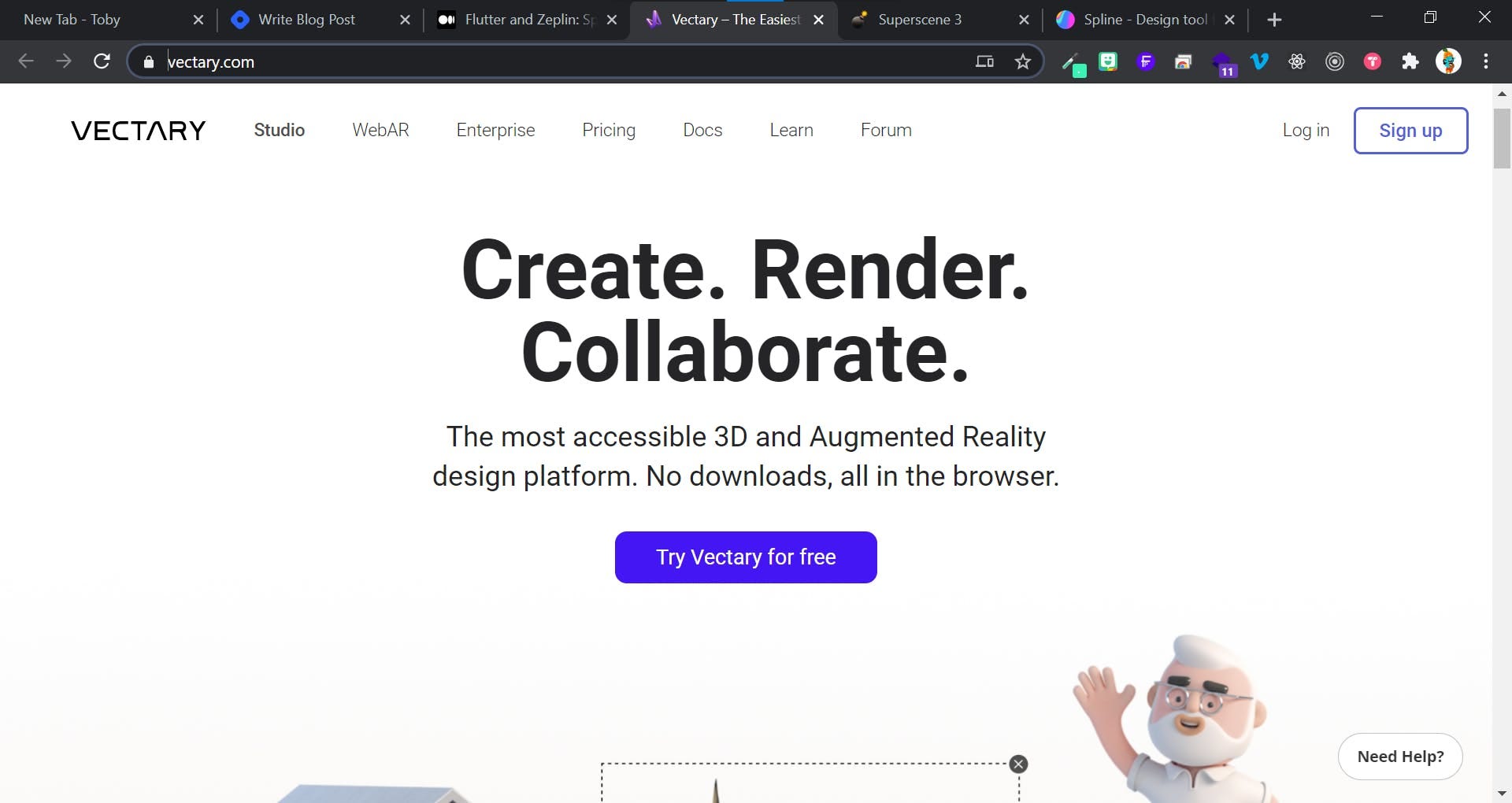This screenshot has height=803, width=1512.
Task: Open the Extensions puzzle piece menu
Action: (x=1410, y=61)
